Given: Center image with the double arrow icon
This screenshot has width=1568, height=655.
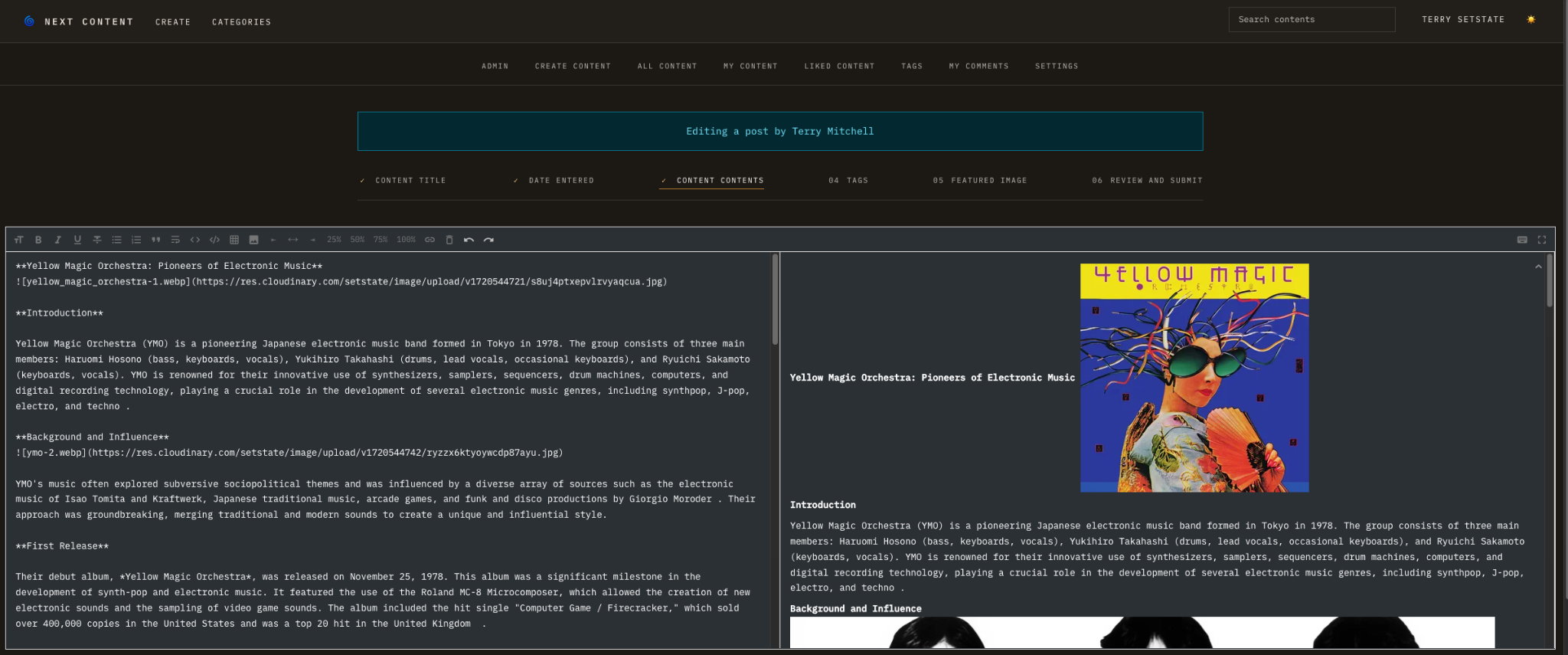Looking at the screenshot, I should [293, 240].
